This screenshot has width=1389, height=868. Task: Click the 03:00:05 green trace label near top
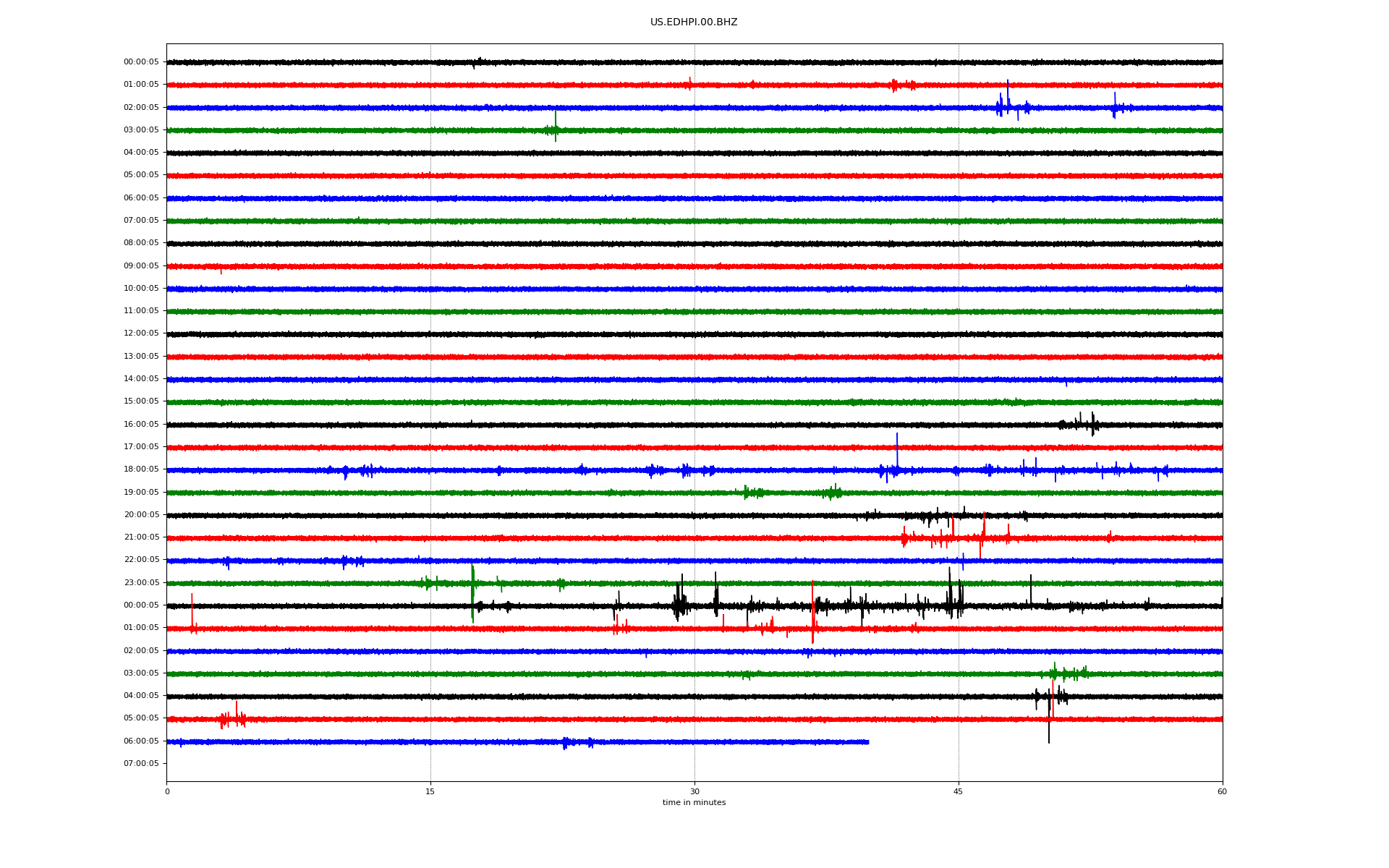141,130
